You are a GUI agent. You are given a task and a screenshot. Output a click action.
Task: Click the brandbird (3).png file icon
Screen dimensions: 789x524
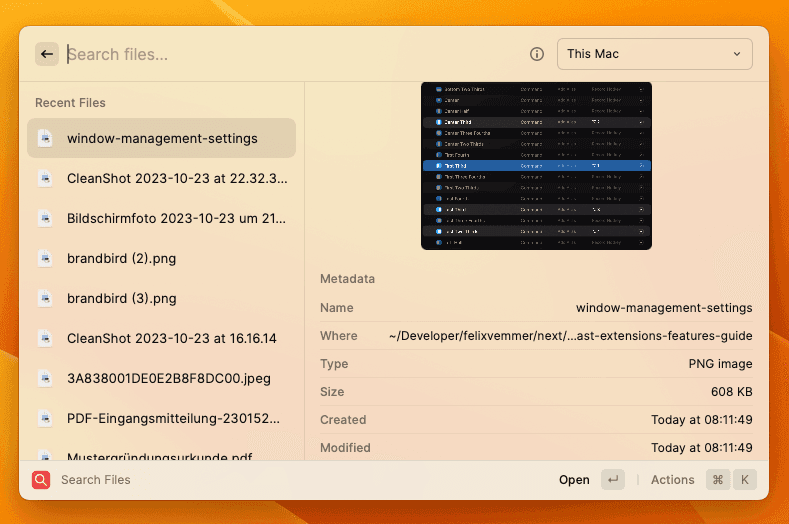(44, 298)
